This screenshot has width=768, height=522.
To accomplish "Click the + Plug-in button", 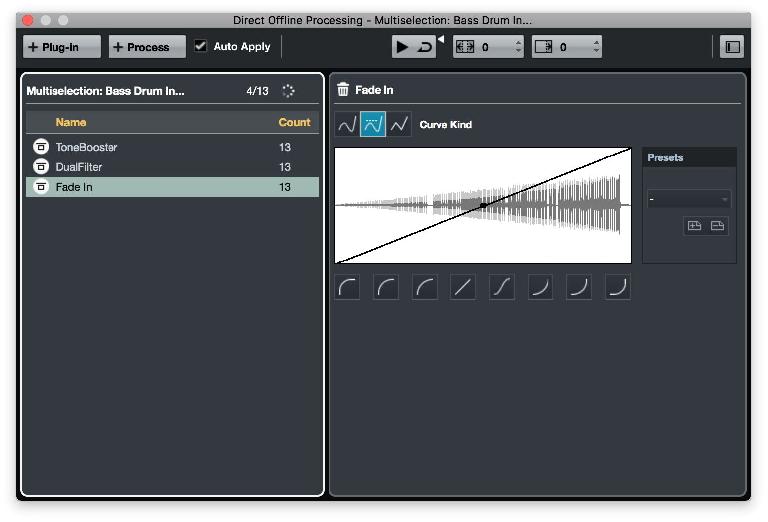I will click(62, 47).
